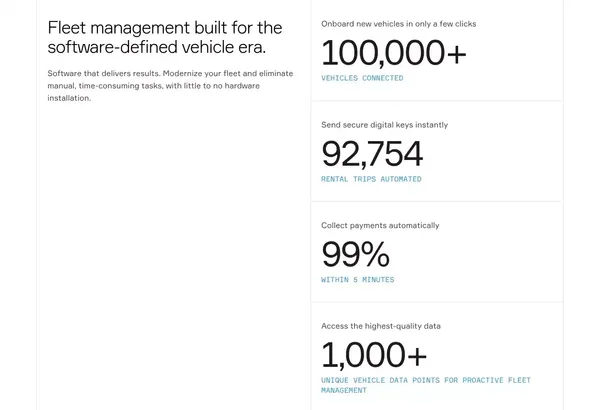Click 'Onboard new vehicles in only a few clicks'
The image size is (600, 410).
point(399,24)
